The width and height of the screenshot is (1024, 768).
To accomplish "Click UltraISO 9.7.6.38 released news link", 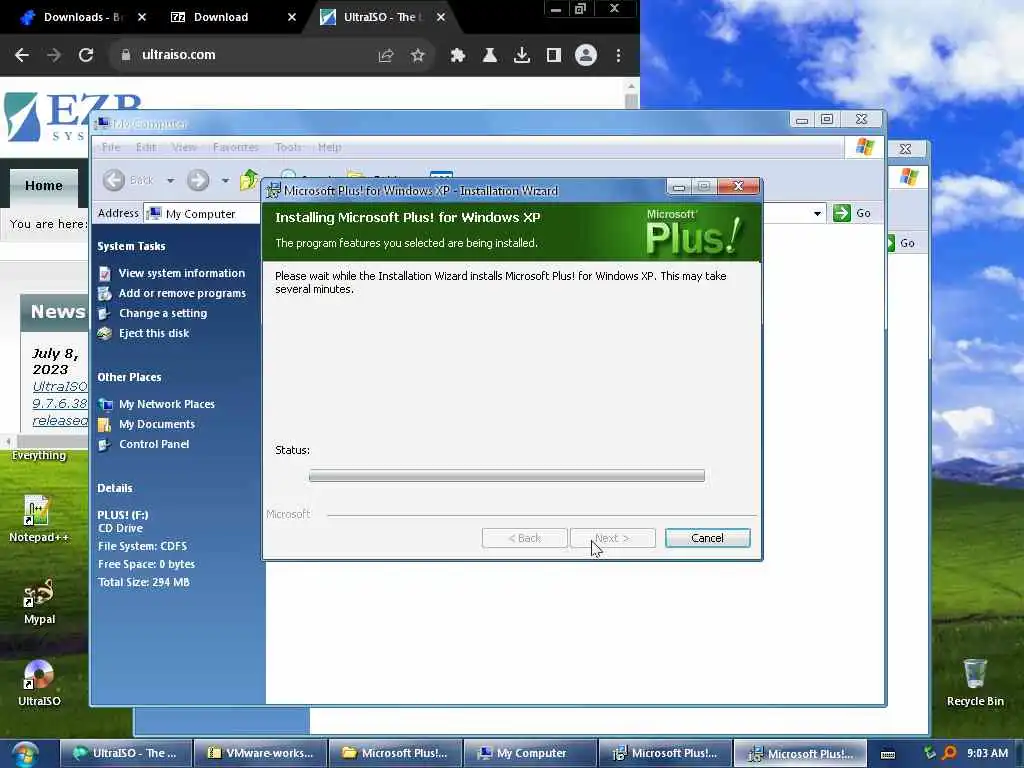I will 60,404.
